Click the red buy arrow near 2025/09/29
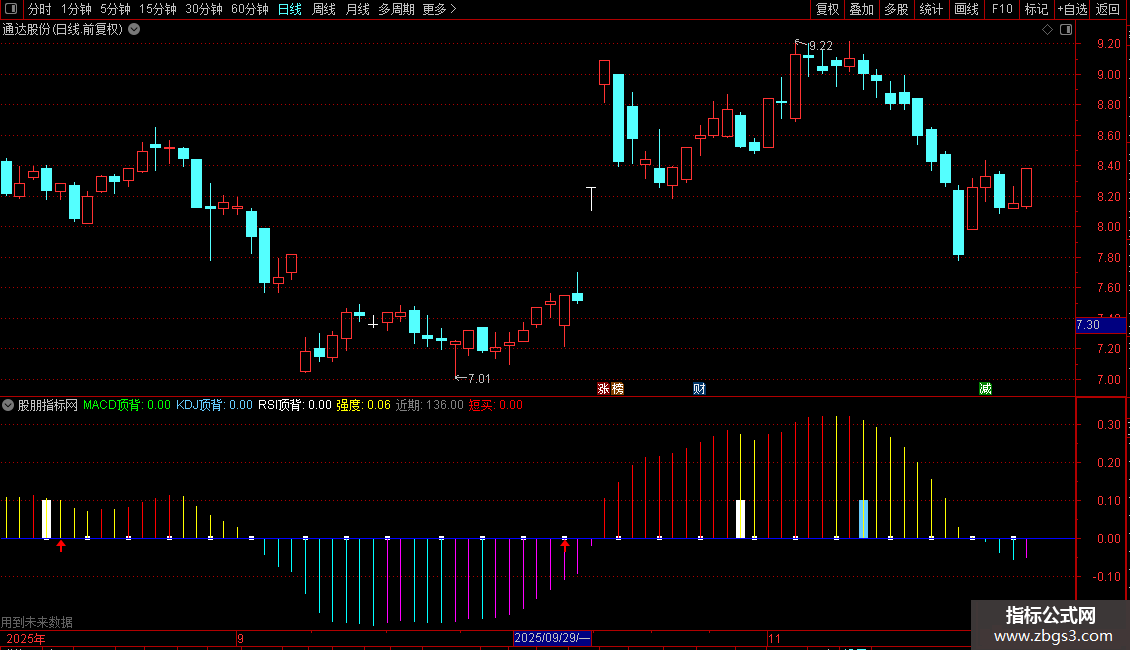The width and height of the screenshot is (1130, 650). point(565,545)
